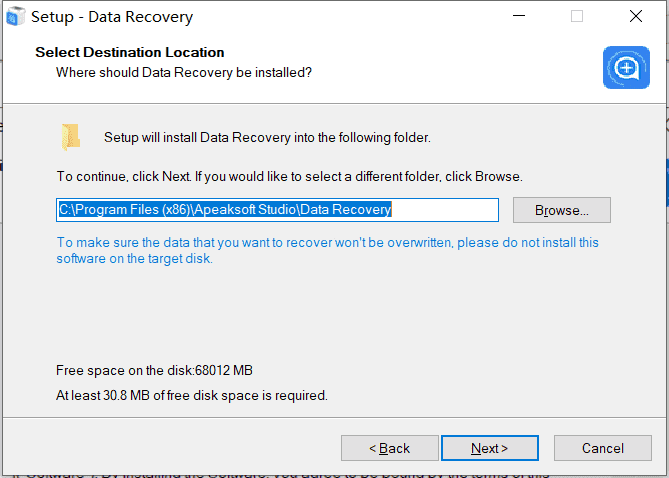Click the 'To continue, click Next' instruction text
This screenshot has height=478, width=669.
pyautogui.click(x=290, y=176)
